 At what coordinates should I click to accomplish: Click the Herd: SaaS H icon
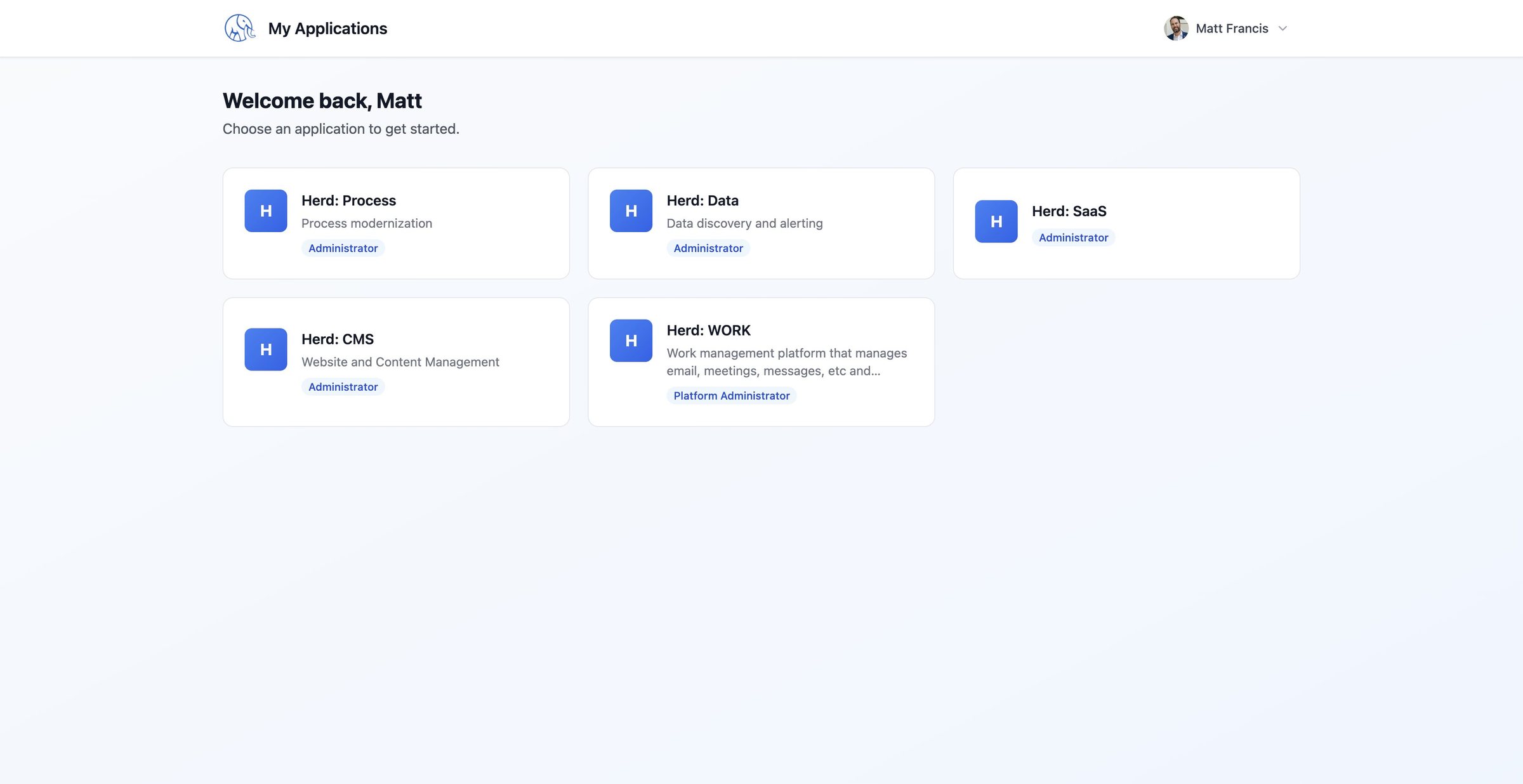tap(996, 221)
